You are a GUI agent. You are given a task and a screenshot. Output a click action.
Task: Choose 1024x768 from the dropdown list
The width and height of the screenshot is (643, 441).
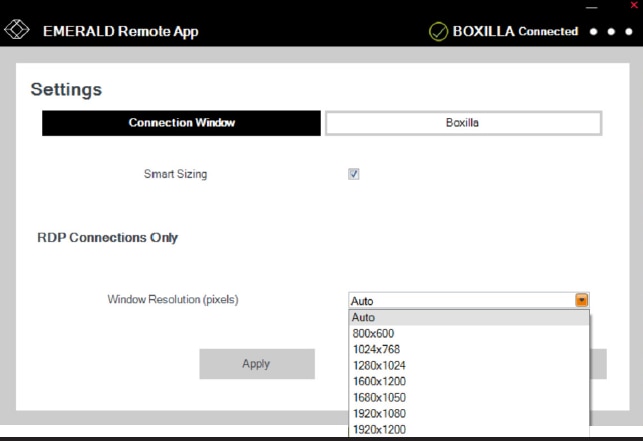click(469, 349)
